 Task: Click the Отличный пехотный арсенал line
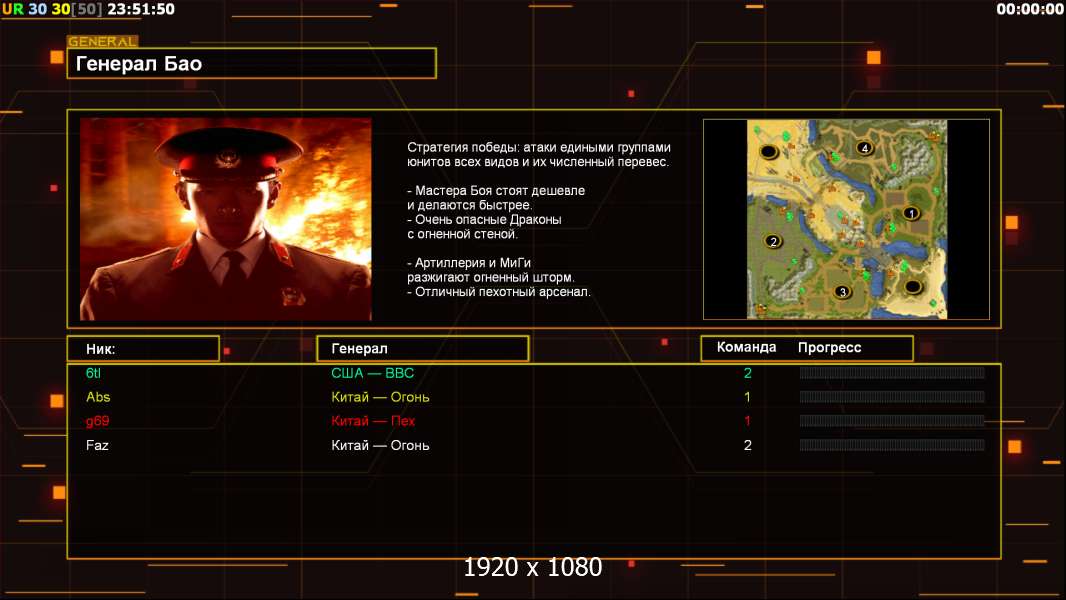click(x=499, y=292)
